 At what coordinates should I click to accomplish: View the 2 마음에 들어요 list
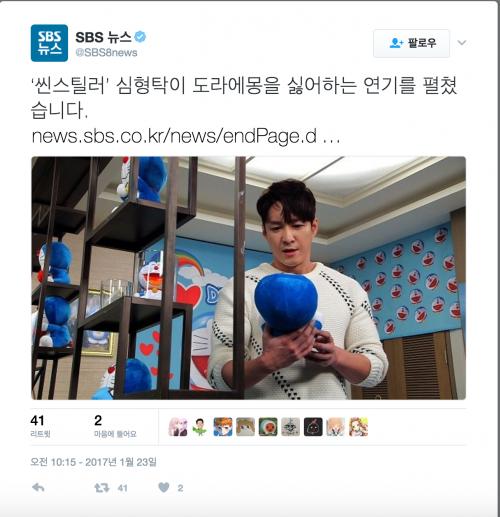click(x=115, y=426)
